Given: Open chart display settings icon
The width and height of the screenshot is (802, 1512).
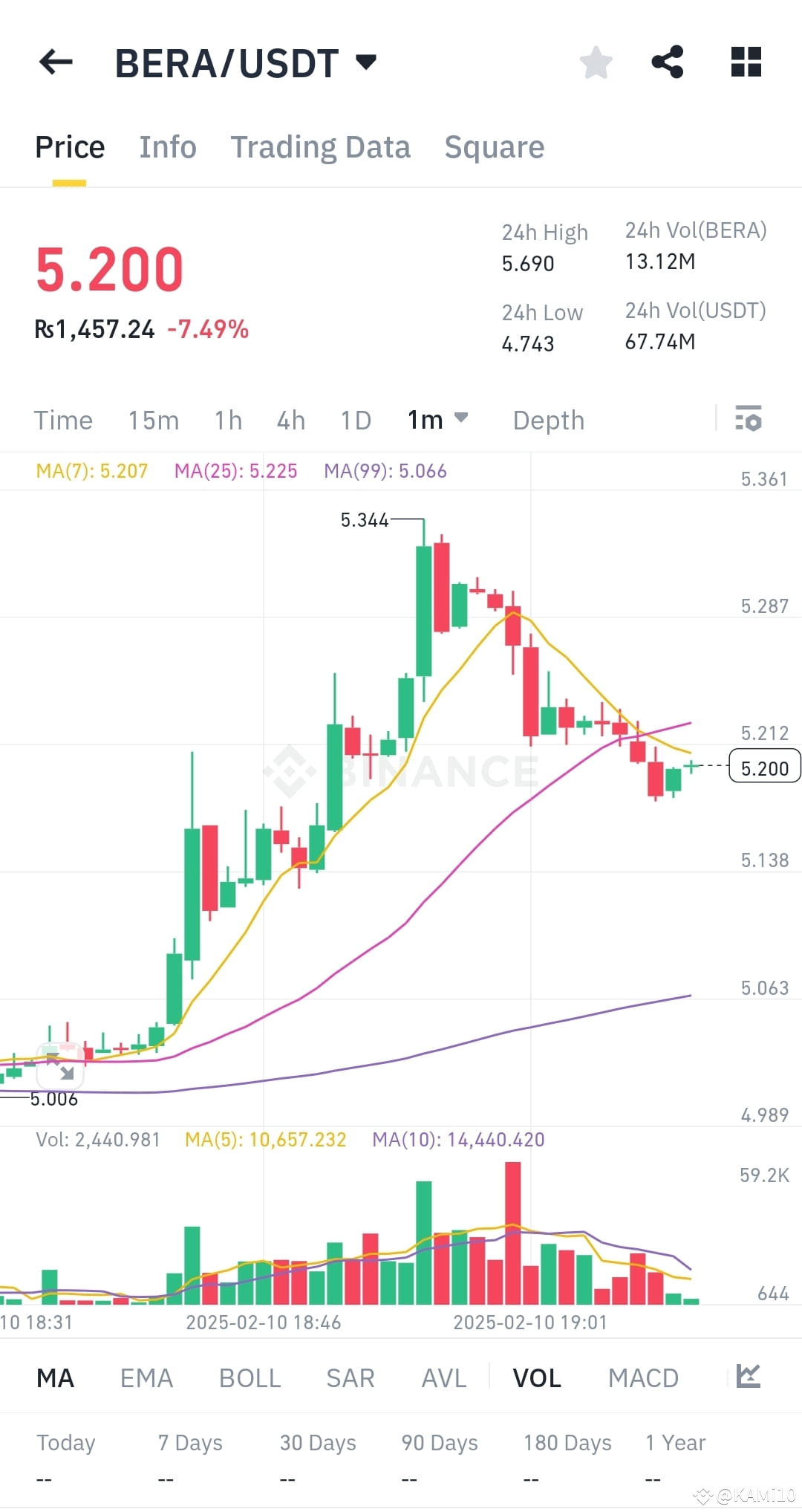Looking at the screenshot, I should click(x=749, y=420).
